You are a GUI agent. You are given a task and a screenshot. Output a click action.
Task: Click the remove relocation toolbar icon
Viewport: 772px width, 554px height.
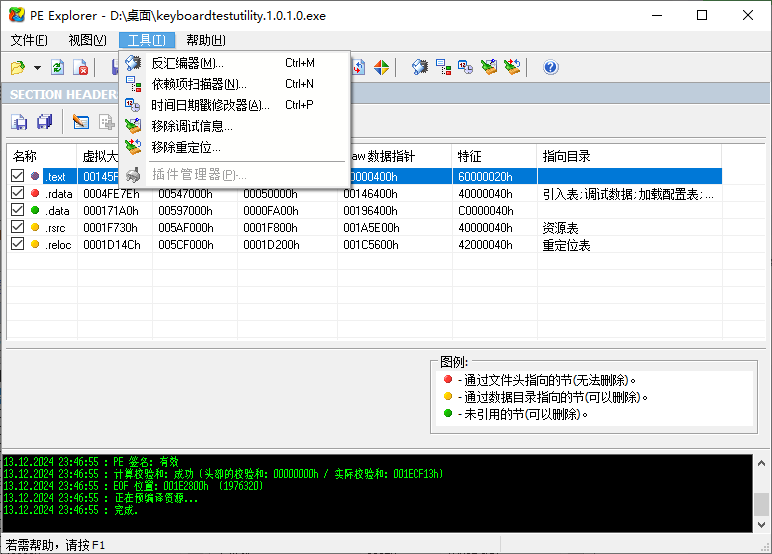coord(512,67)
